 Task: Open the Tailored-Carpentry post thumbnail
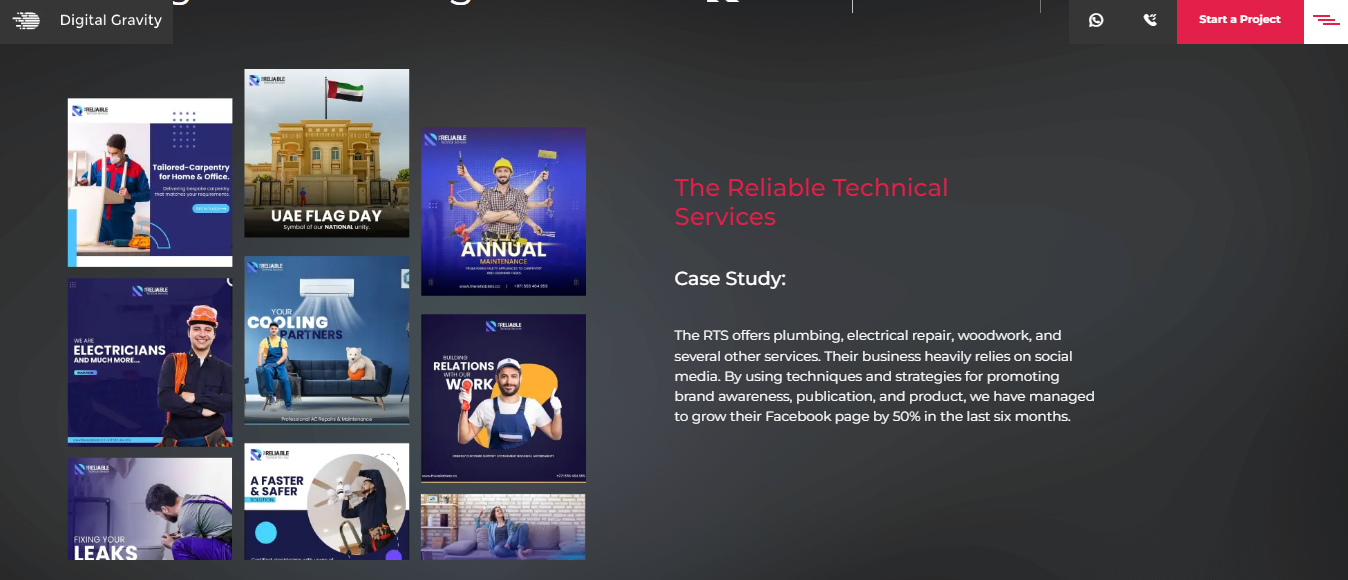(150, 182)
